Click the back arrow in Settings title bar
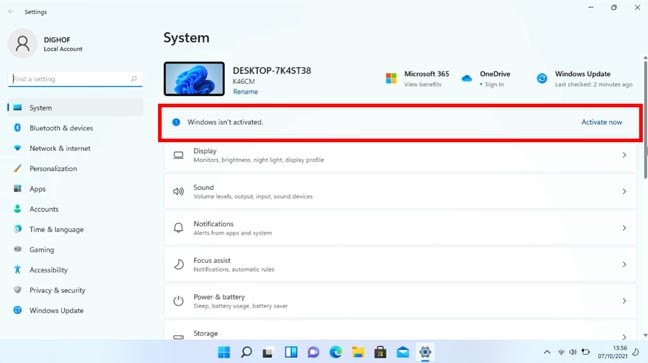 (x=11, y=12)
